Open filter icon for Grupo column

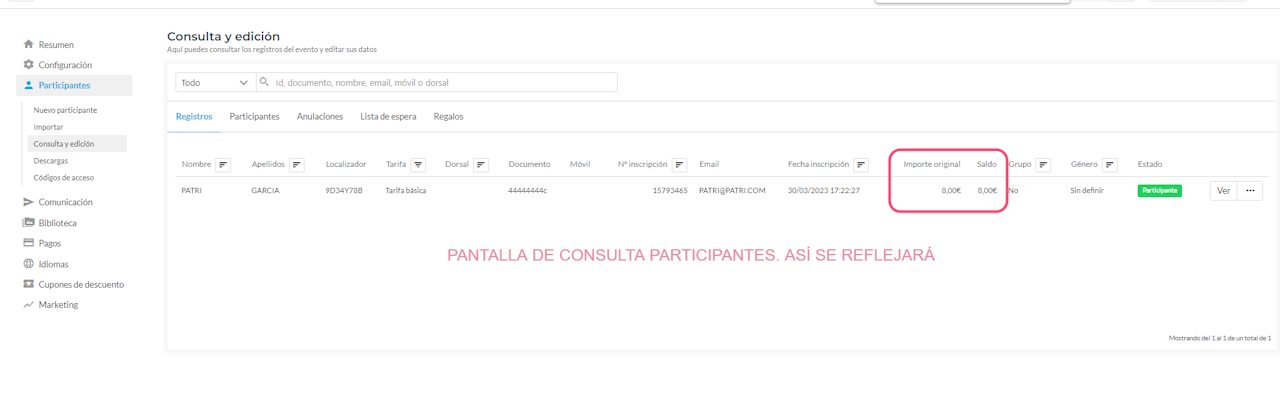pos(1044,165)
